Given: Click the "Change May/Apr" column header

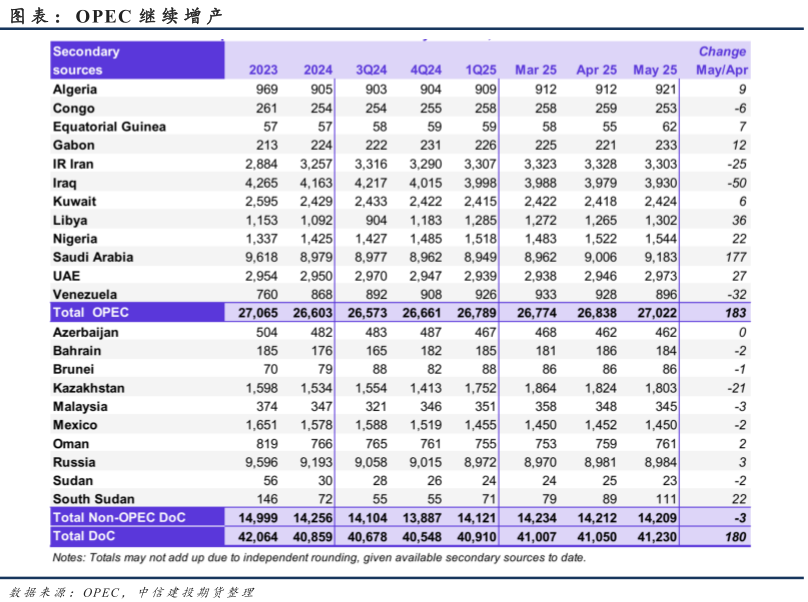Looking at the screenshot, I should (x=721, y=60).
